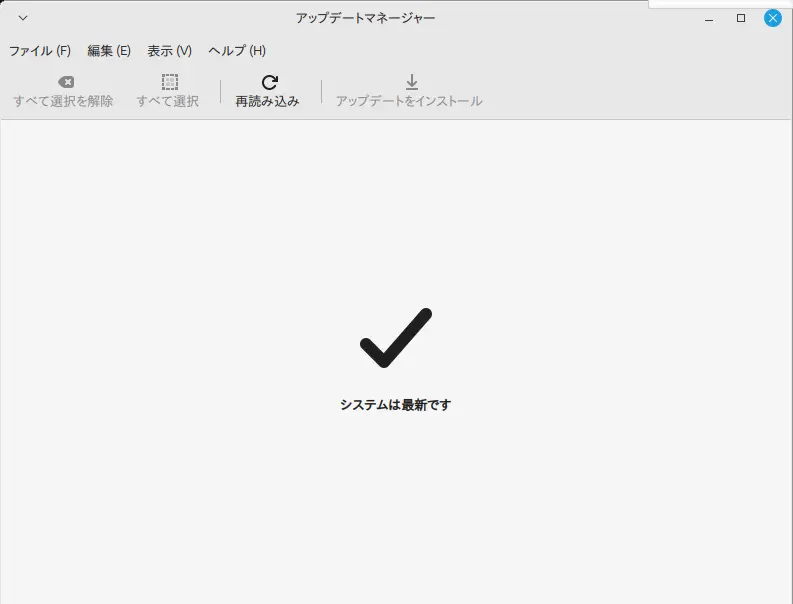The width and height of the screenshot is (793, 604).
Task: Click the システムは最新です status text
Action: click(x=395, y=405)
